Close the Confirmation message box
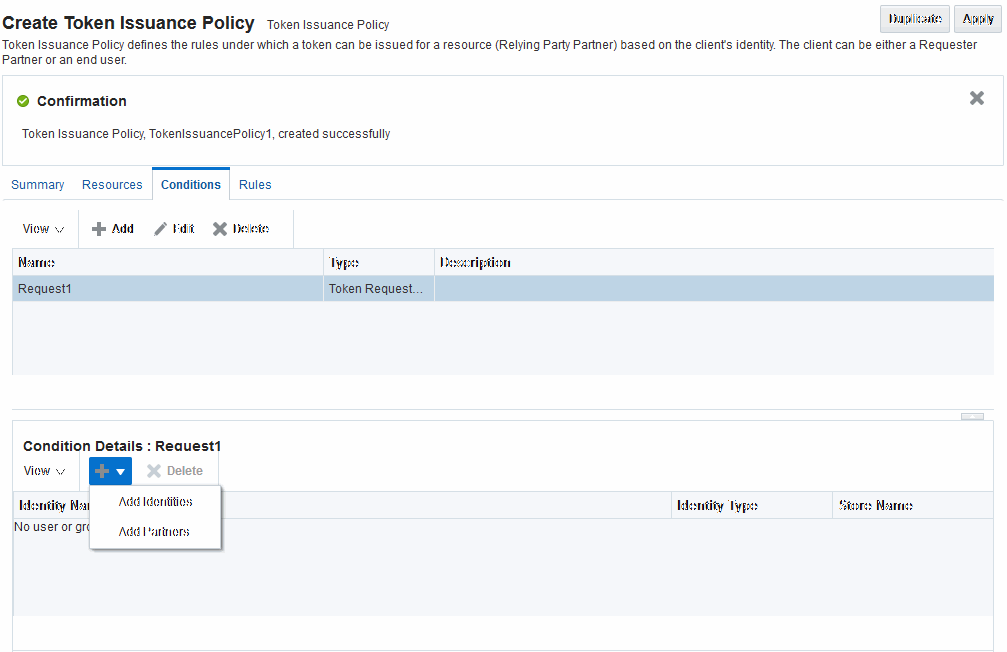The width and height of the screenshot is (1007, 652). coord(977,98)
